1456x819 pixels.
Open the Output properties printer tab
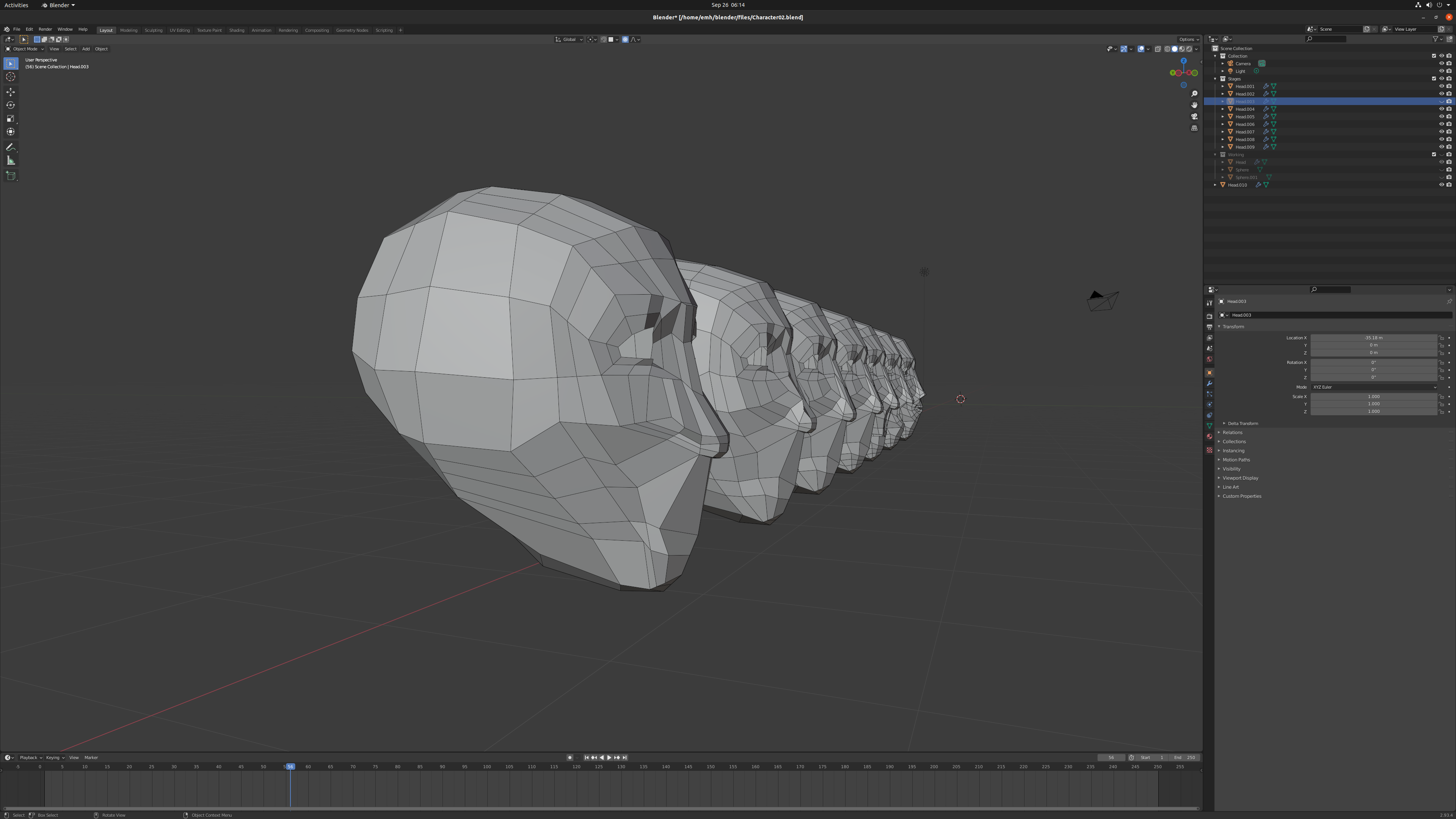click(1210, 327)
